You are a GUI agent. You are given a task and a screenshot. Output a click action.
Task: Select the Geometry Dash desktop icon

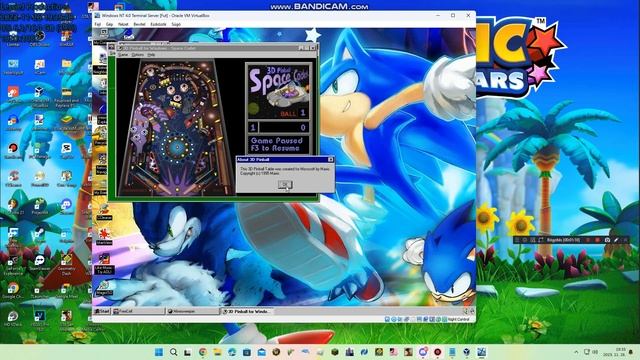[67, 264]
